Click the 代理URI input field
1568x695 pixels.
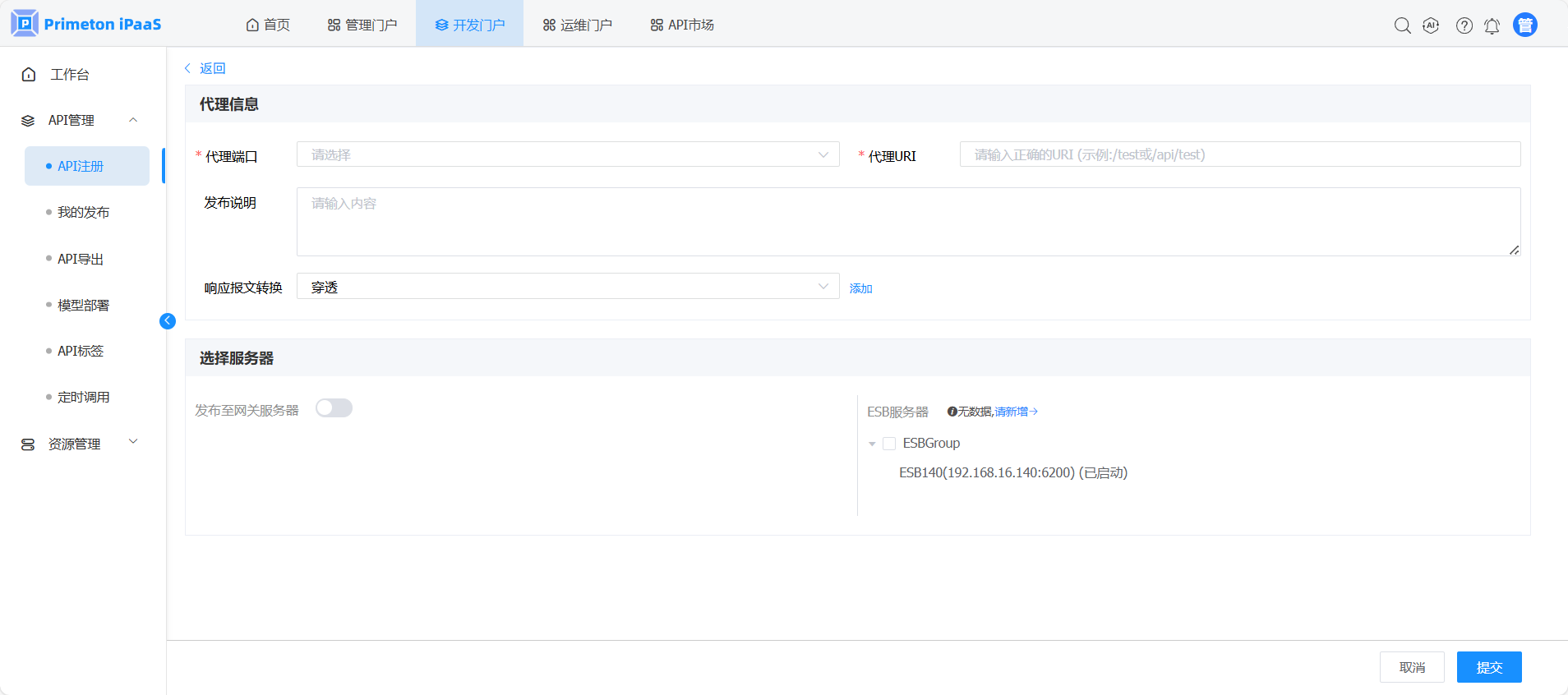coord(1239,154)
